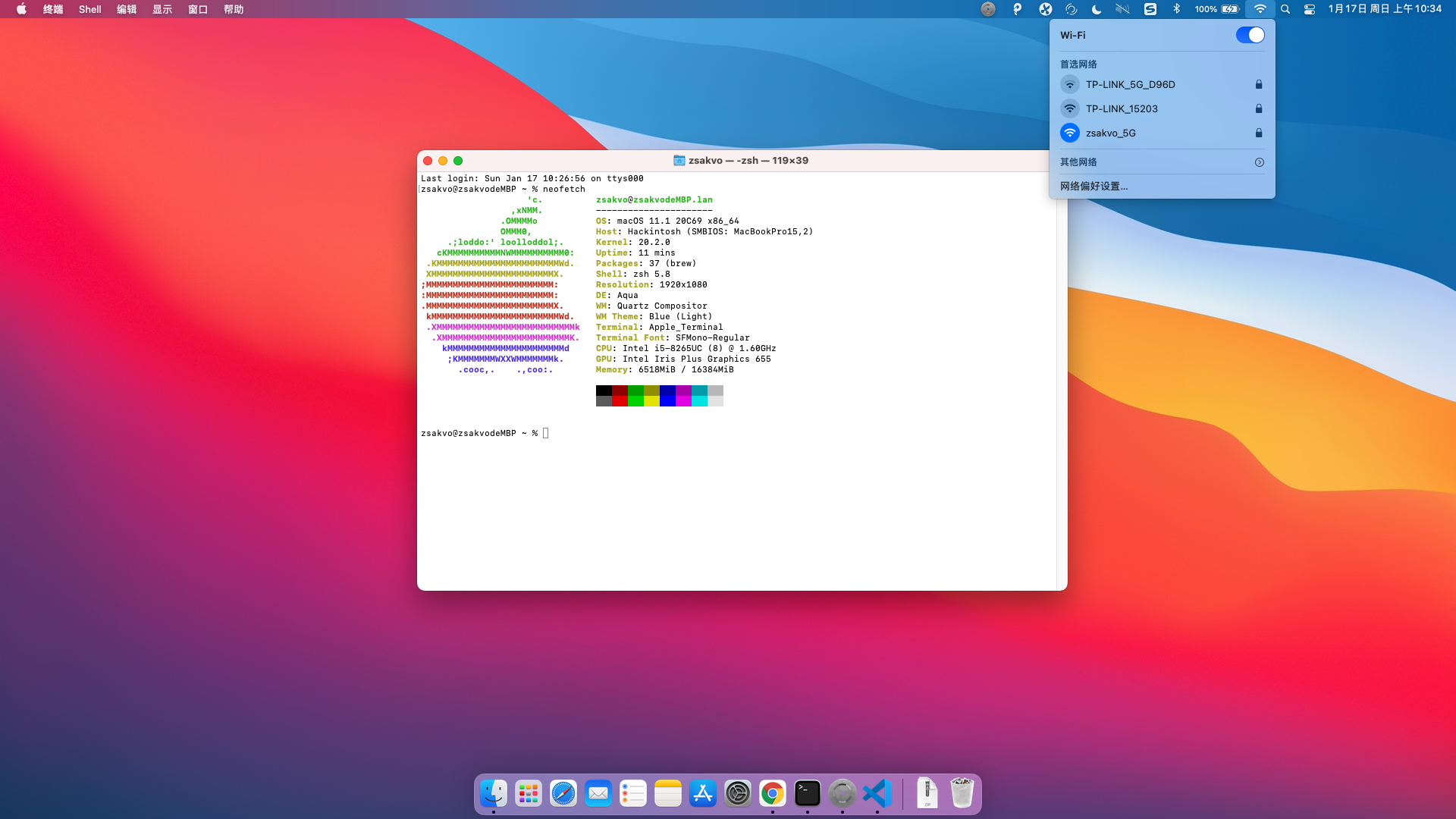1456x819 pixels.
Task: Expand the 其他网络 chevron
Action: pyautogui.click(x=1259, y=162)
